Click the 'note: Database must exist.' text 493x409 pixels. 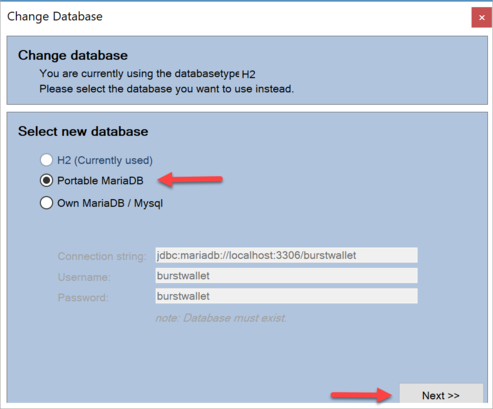tap(221, 318)
